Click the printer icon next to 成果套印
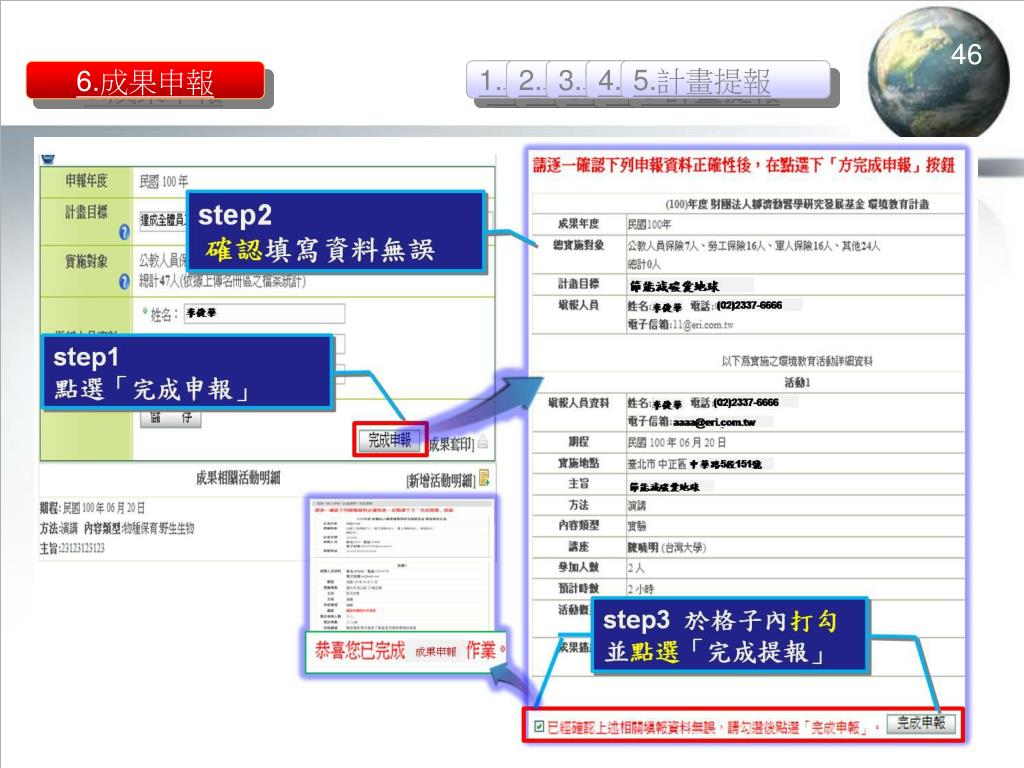 [x=482, y=442]
